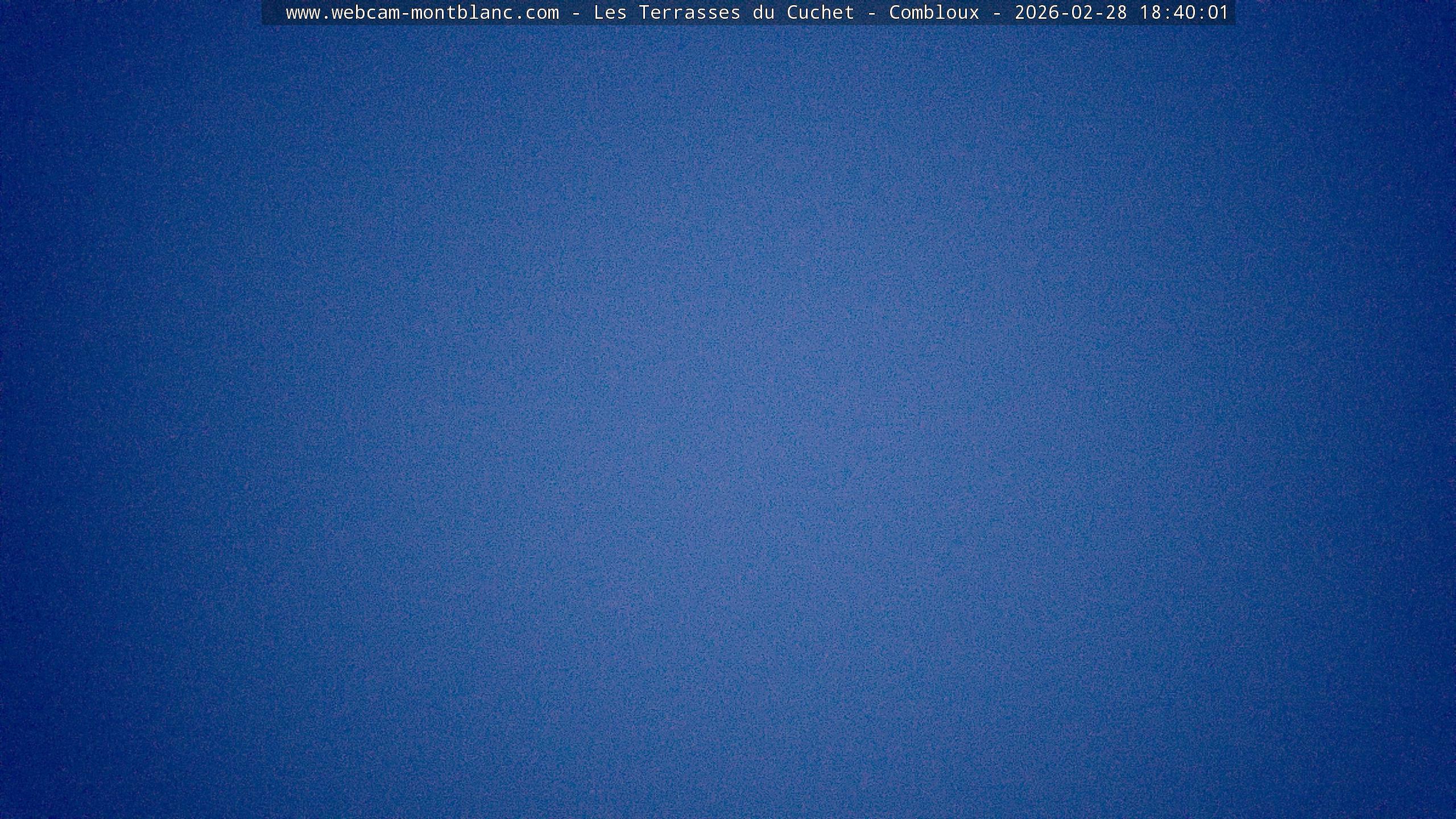Screen dimensions: 1456x819
Task: Click the dash before the date stamp
Action: coord(996,13)
